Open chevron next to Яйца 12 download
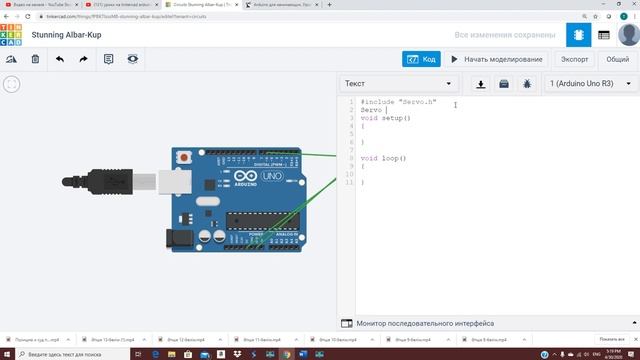The width and height of the screenshot is (640, 360). click(220, 340)
